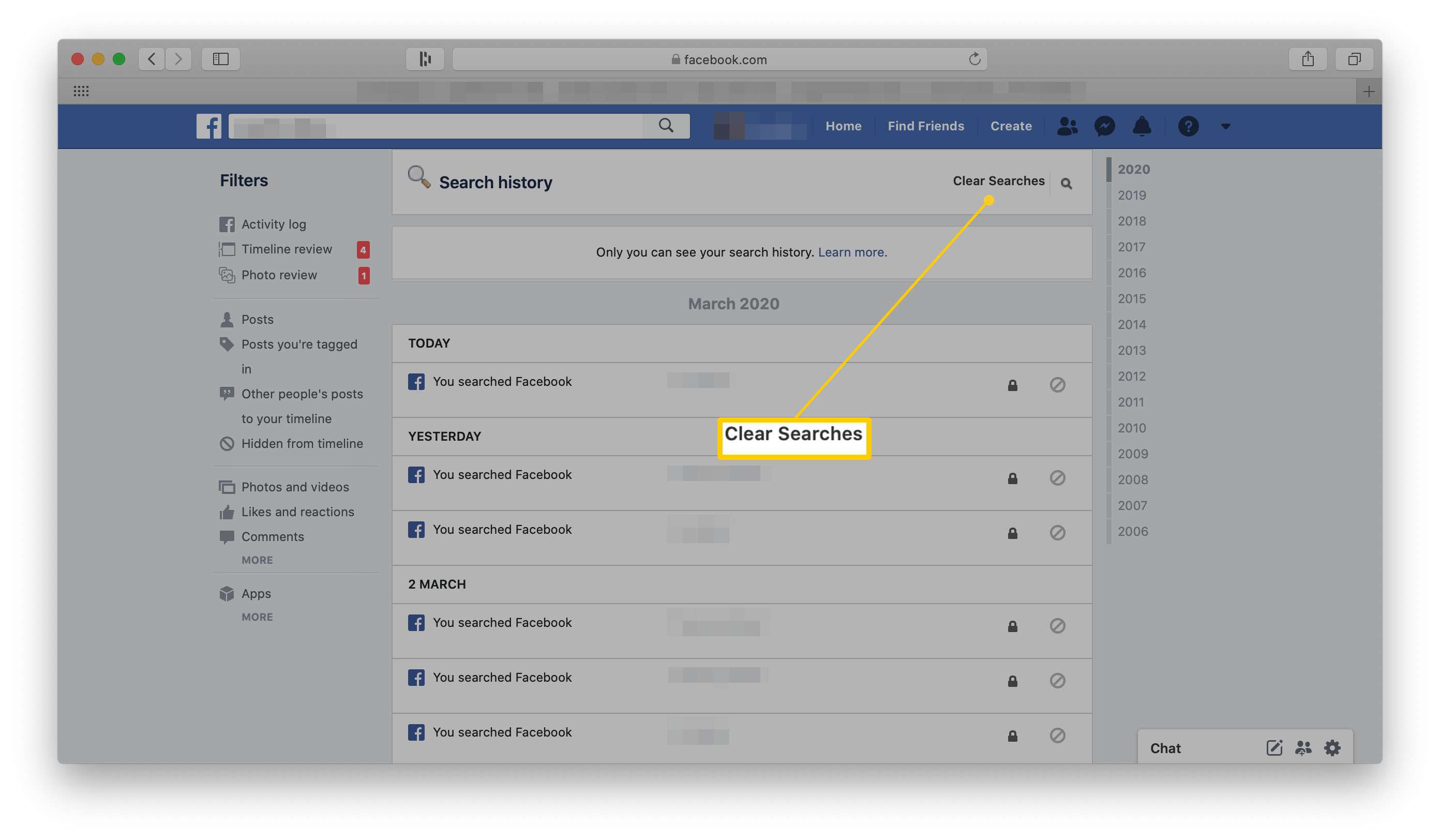Click the remove icon in third 2 MARCH row
Image resolution: width=1440 pixels, height=840 pixels.
click(x=1057, y=736)
